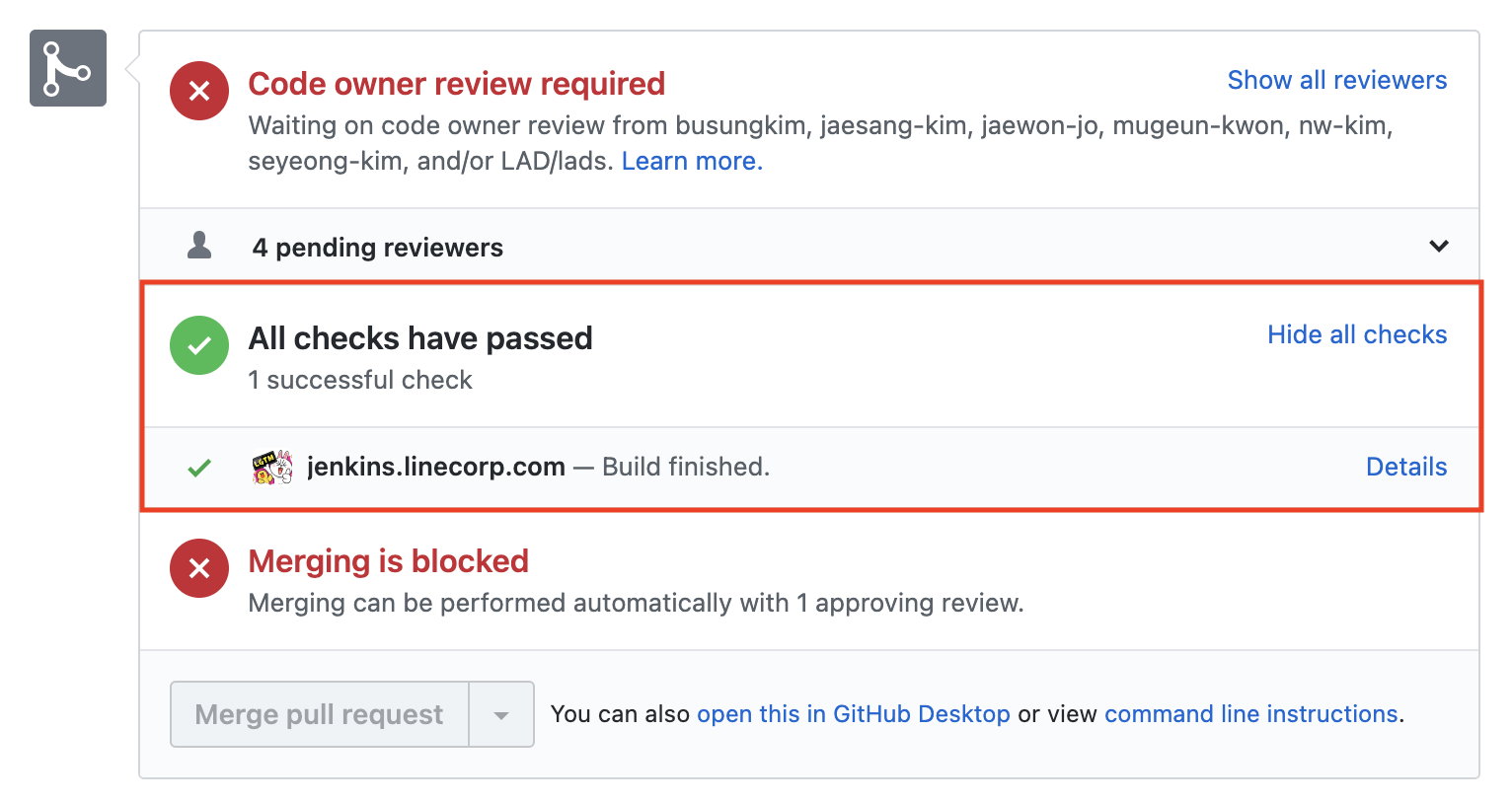This screenshot has width=1512, height=803.
Task: Click the jenkins.linecorp.com avatar image
Action: (272, 467)
